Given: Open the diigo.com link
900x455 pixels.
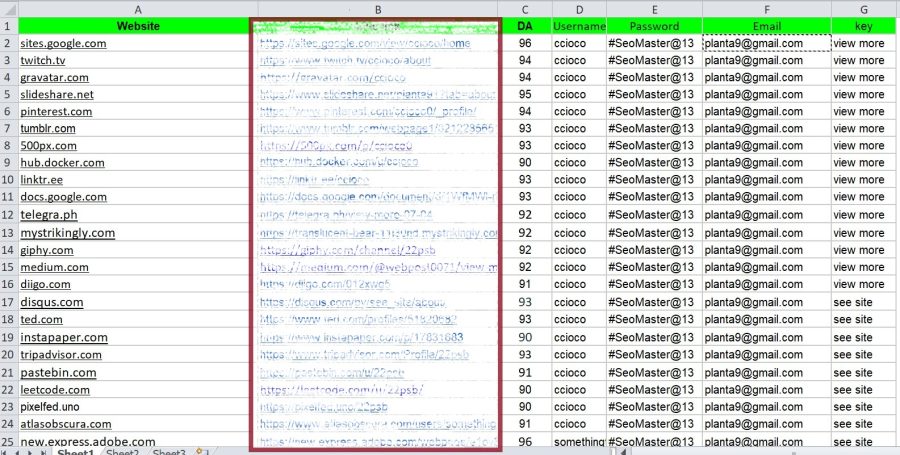Looking at the screenshot, I should [45, 284].
